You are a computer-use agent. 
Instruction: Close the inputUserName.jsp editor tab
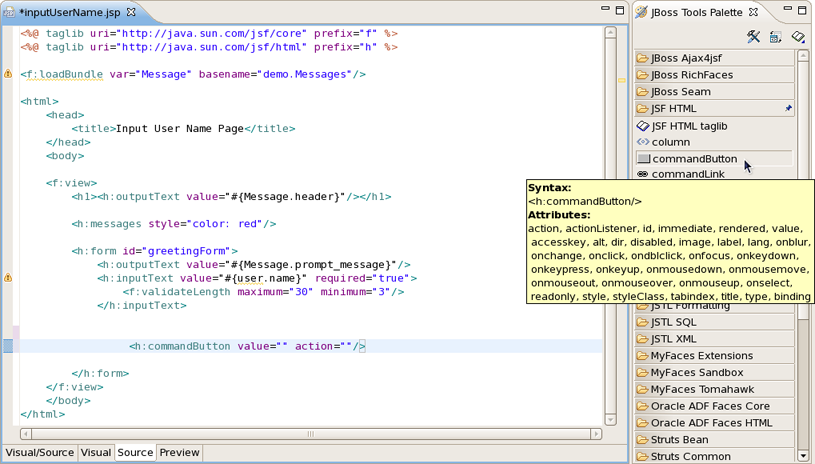click(x=132, y=11)
